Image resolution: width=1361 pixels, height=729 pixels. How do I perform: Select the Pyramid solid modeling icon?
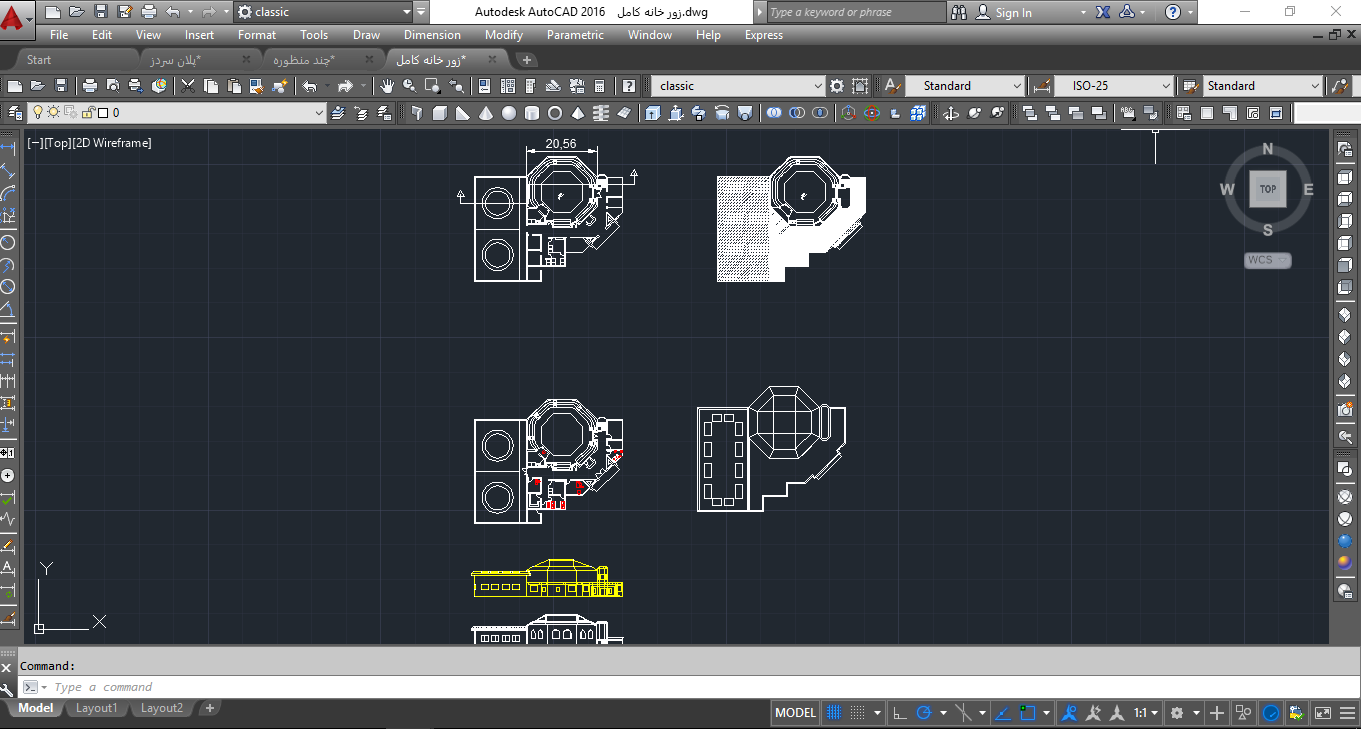tap(578, 113)
